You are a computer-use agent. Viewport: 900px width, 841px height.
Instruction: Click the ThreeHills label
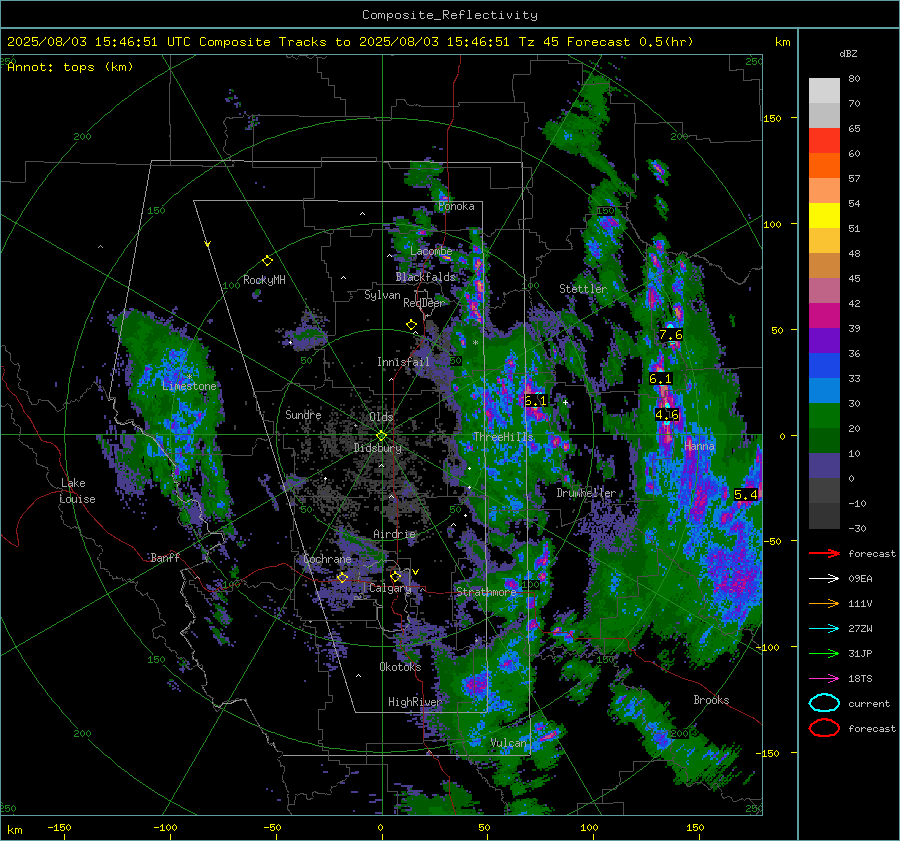pyautogui.click(x=503, y=437)
